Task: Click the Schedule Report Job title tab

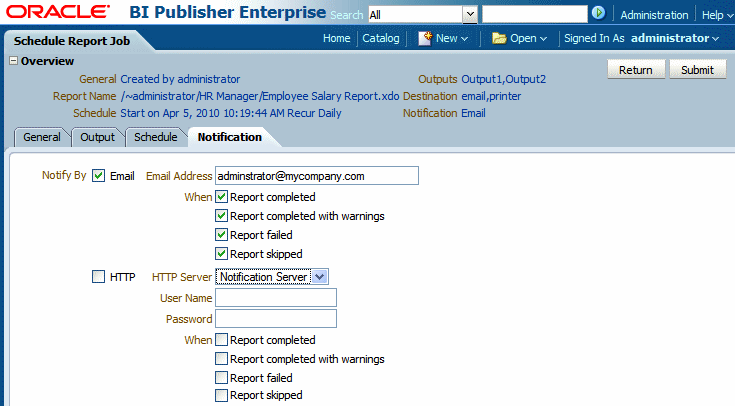Action: pos(72,41)
